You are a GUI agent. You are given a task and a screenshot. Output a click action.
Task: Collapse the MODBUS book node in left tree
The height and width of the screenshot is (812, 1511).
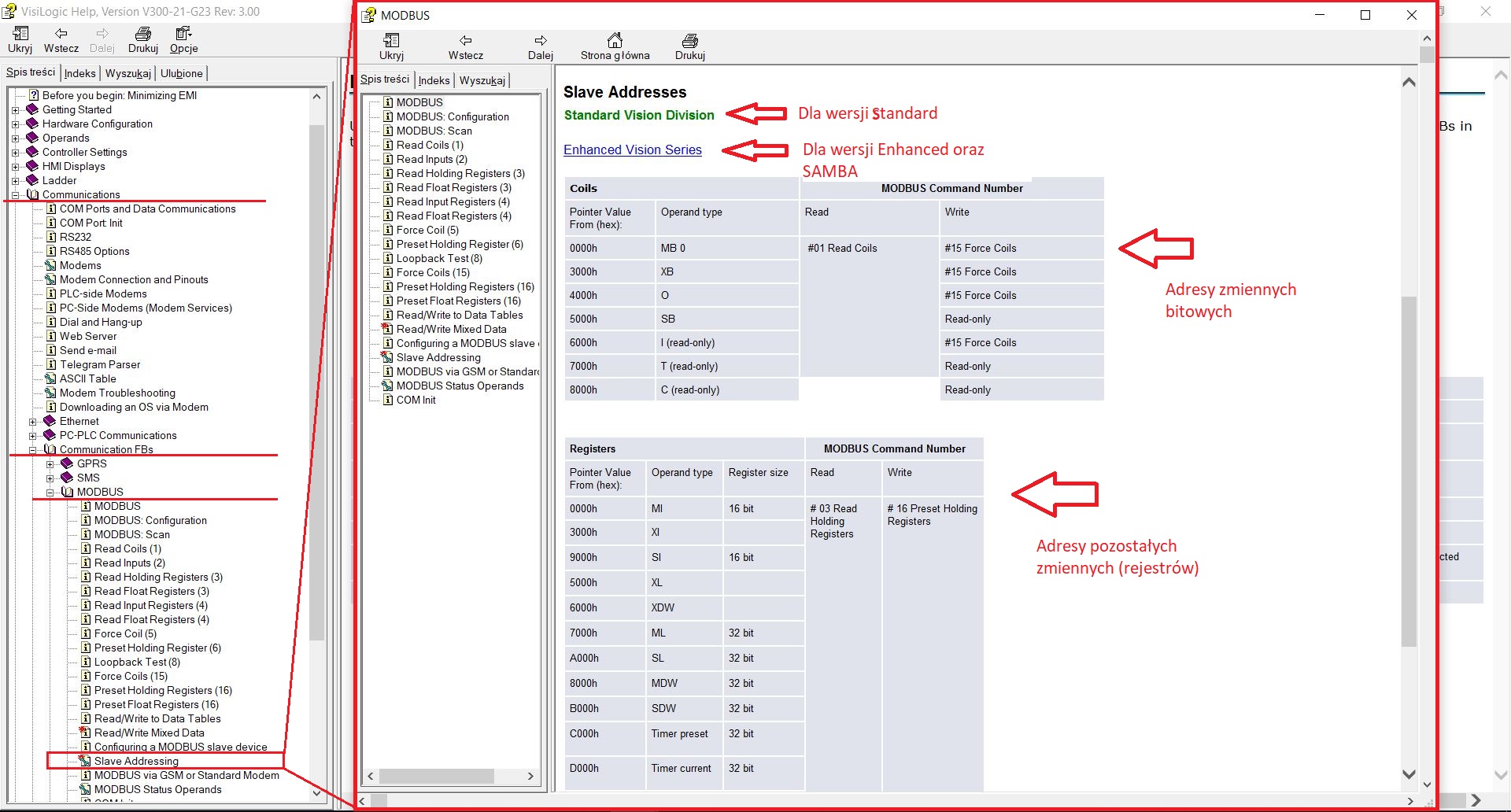click(x=50, y=492)
